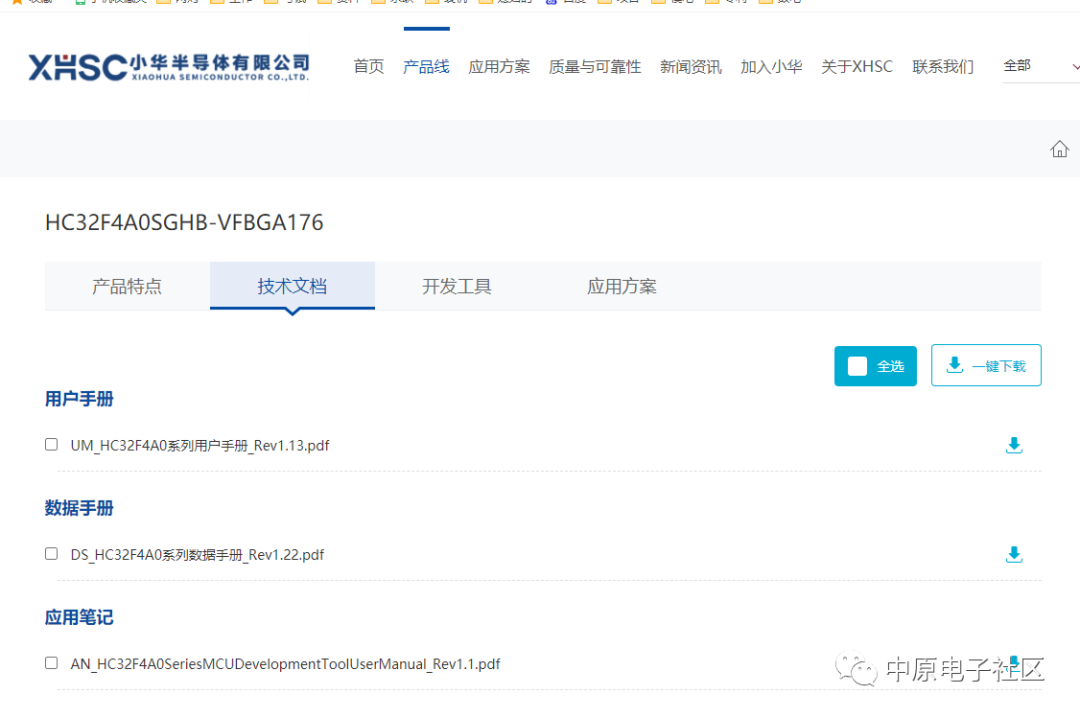Switch to the 应用方案 product tab
The height and width of the screenshot is (717, 1080).
point(622,286)
